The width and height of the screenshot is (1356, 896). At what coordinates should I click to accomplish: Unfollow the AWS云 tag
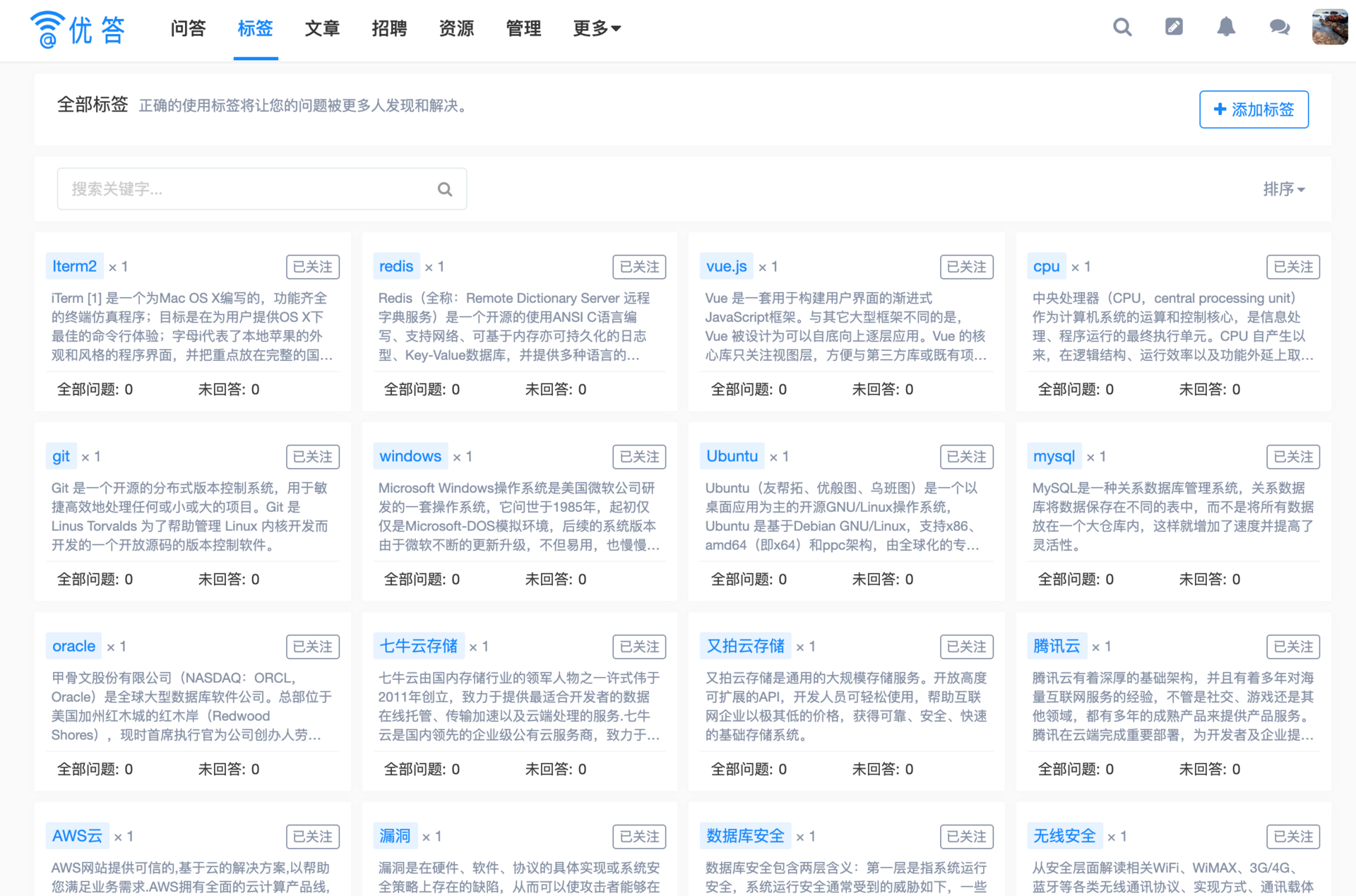coord(313,837)
